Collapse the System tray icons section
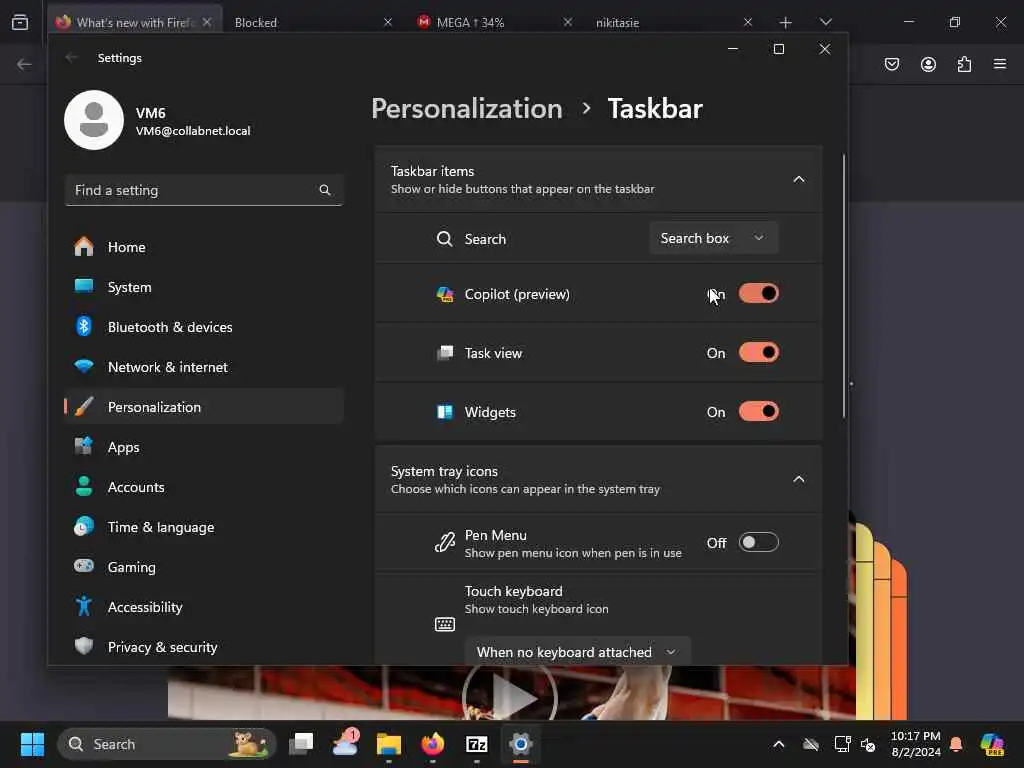The image size is (1024, 768). pyautogui.click(x=799, y=479)
